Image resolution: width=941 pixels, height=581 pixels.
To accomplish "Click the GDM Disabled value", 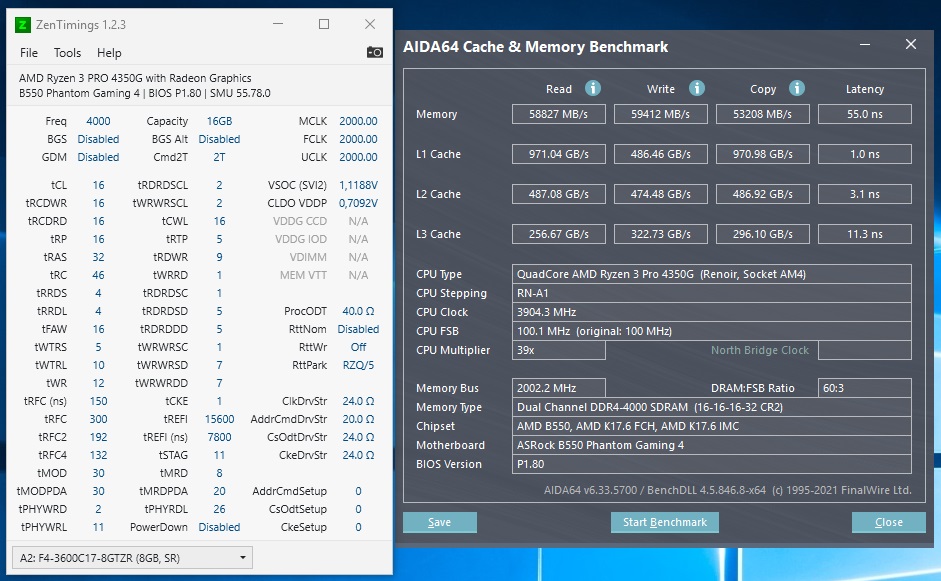I will [x=98, y=157].
